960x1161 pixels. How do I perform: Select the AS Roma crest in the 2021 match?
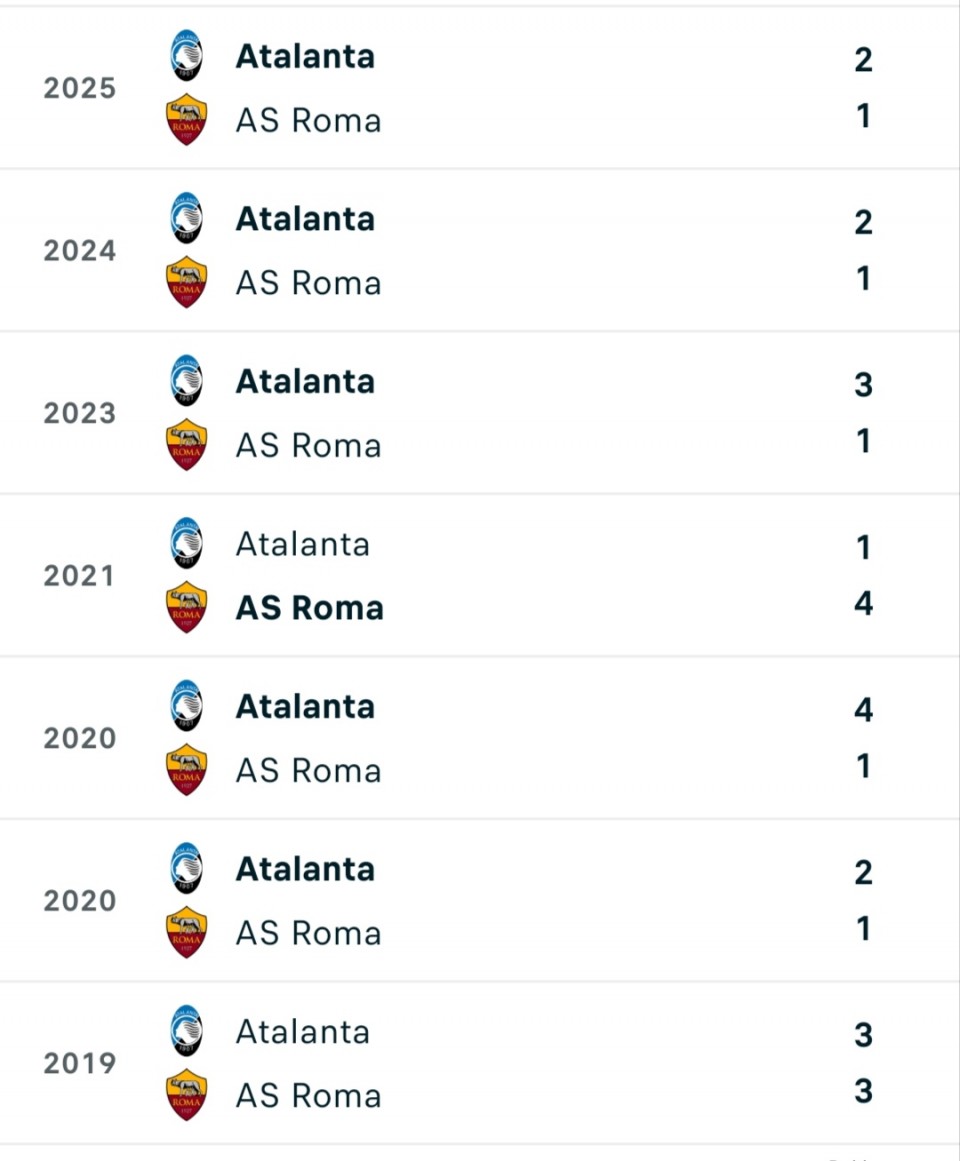(x=186, y=607)
